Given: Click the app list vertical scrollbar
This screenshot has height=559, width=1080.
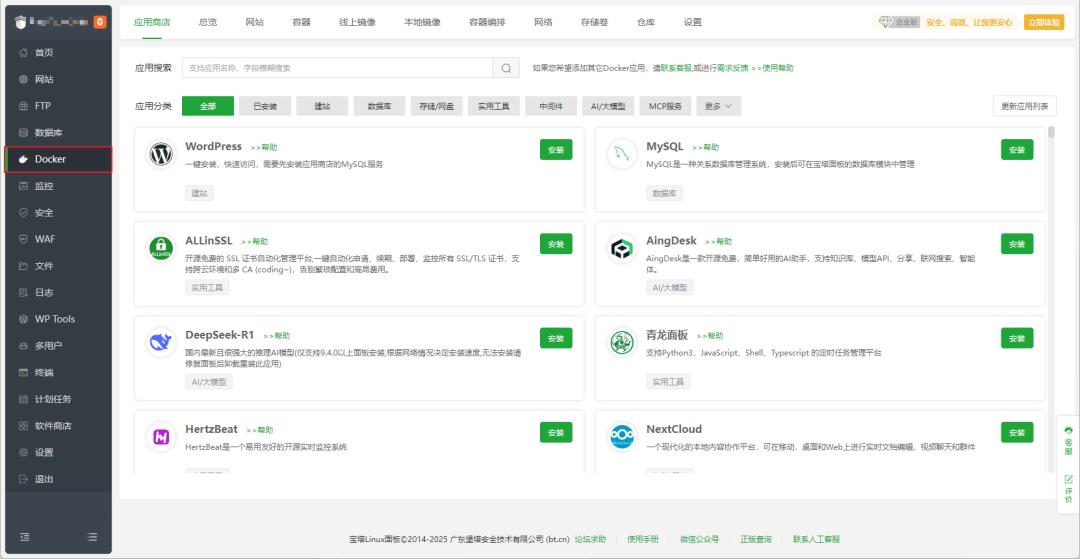Looking at the screenshot, I should [1051, 132].
